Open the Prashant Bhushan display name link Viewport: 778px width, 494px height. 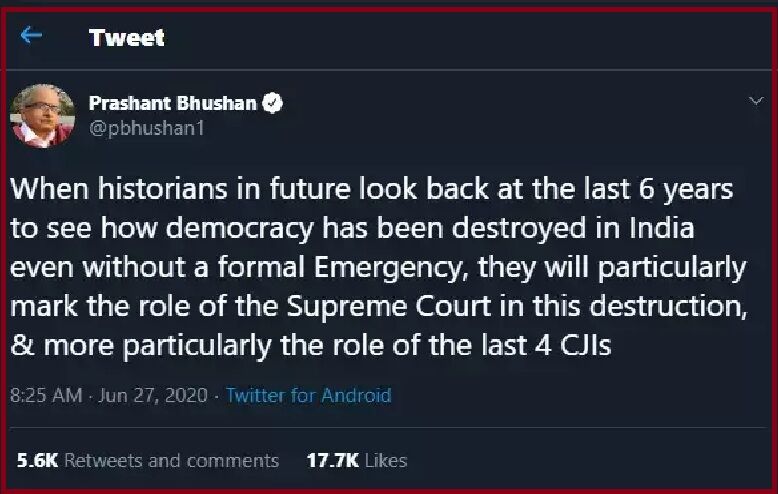pyautogui.click(x=172, y=103)
